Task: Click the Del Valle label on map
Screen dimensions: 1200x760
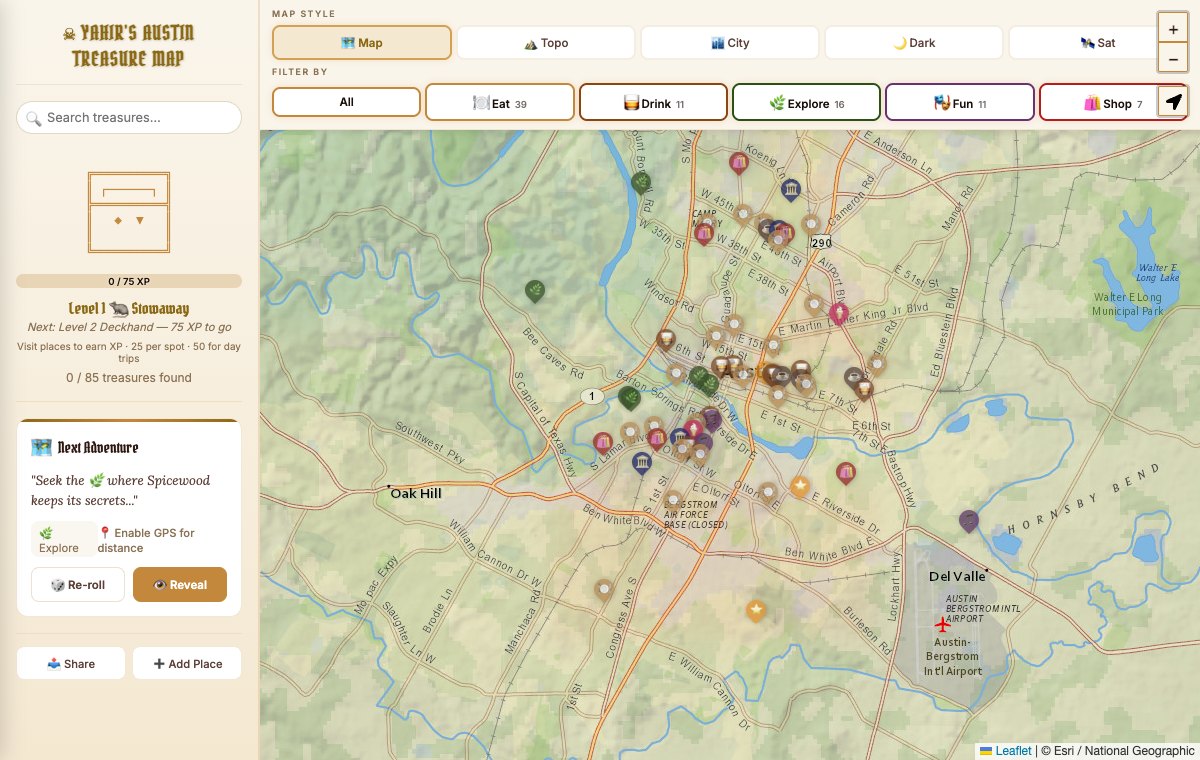Action: (x=957, y=577)
